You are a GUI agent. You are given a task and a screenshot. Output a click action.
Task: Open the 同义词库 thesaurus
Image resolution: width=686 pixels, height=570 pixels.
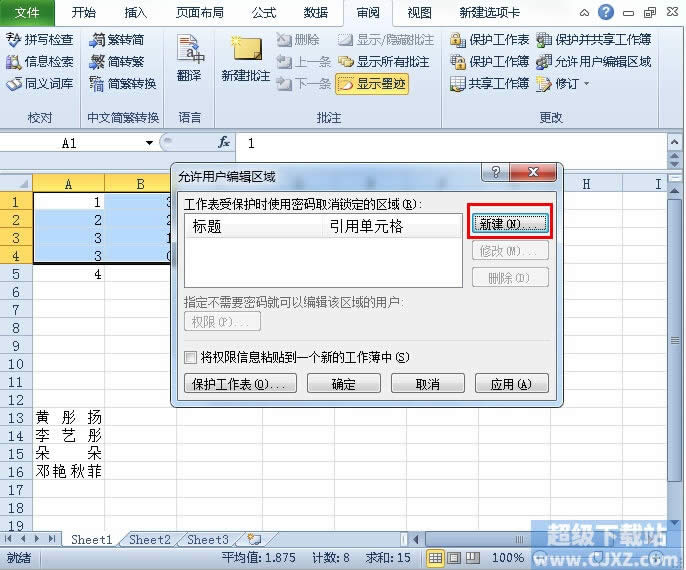coord(39,83)
